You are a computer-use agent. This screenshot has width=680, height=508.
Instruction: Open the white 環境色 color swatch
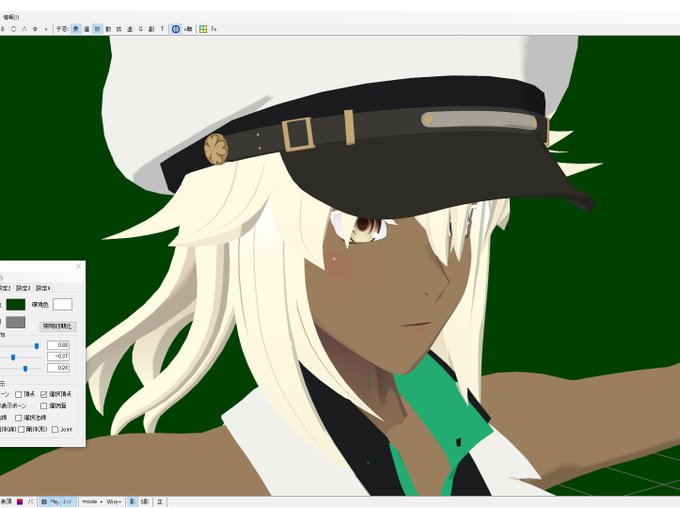pyautogui.click(x=62, y=305)
